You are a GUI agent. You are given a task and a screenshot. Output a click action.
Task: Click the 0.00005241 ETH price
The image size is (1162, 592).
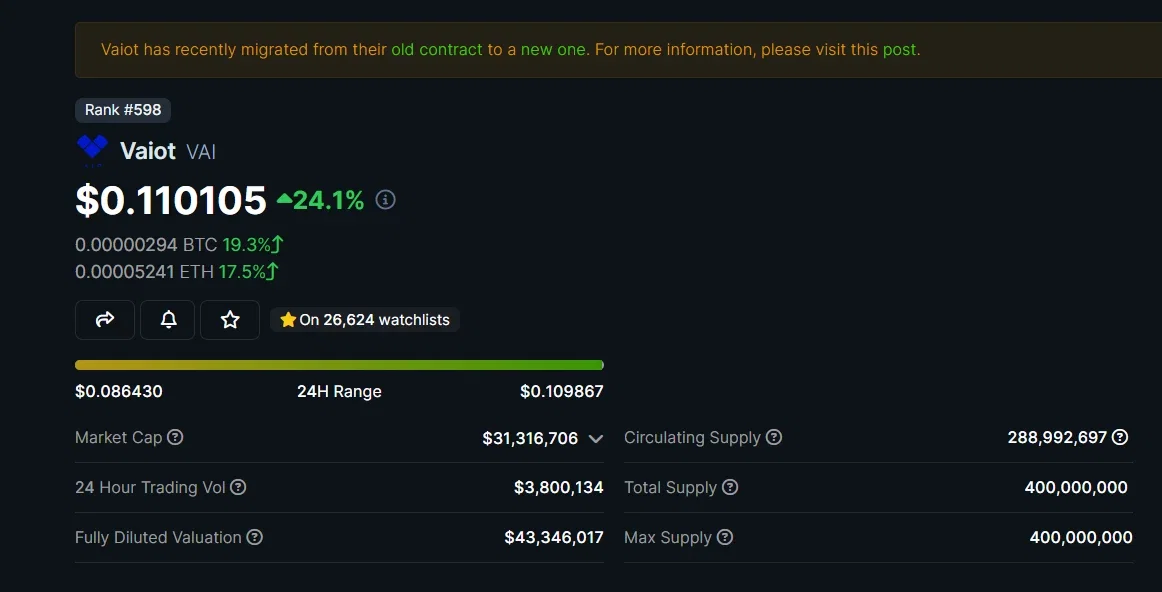tap(145, 272)
